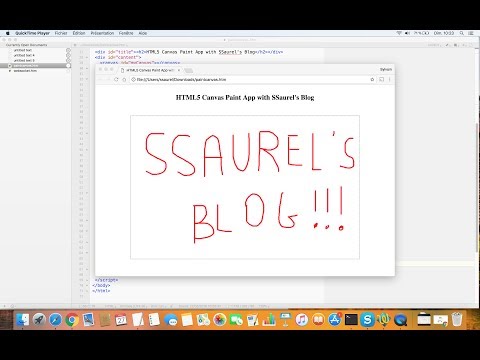
Task: Open iBooks from the Dock
Action: [x=318, y=320]
